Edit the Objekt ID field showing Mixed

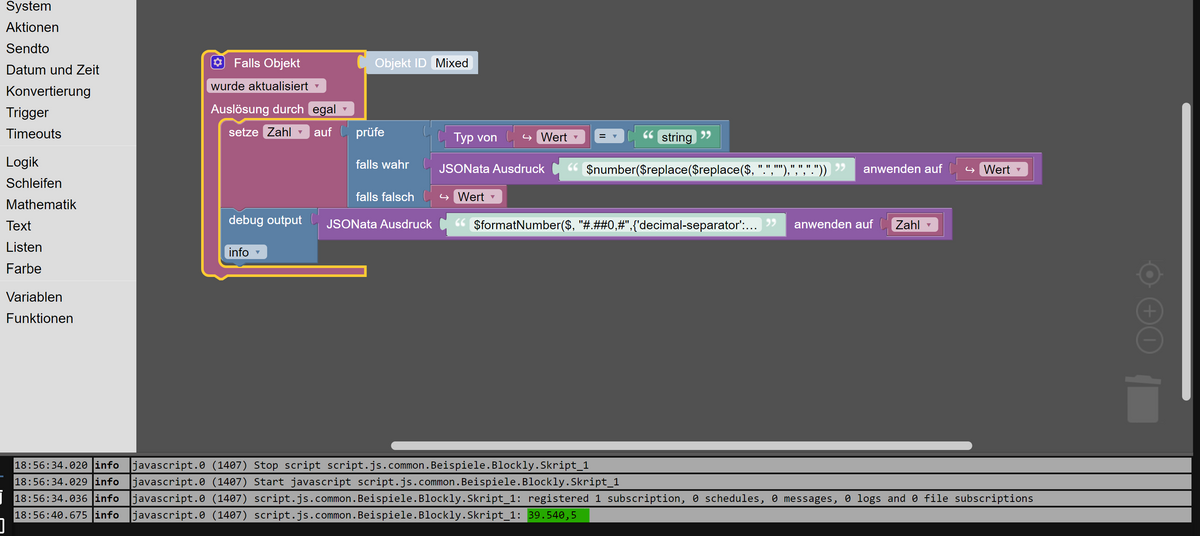[x=452, y=63]
